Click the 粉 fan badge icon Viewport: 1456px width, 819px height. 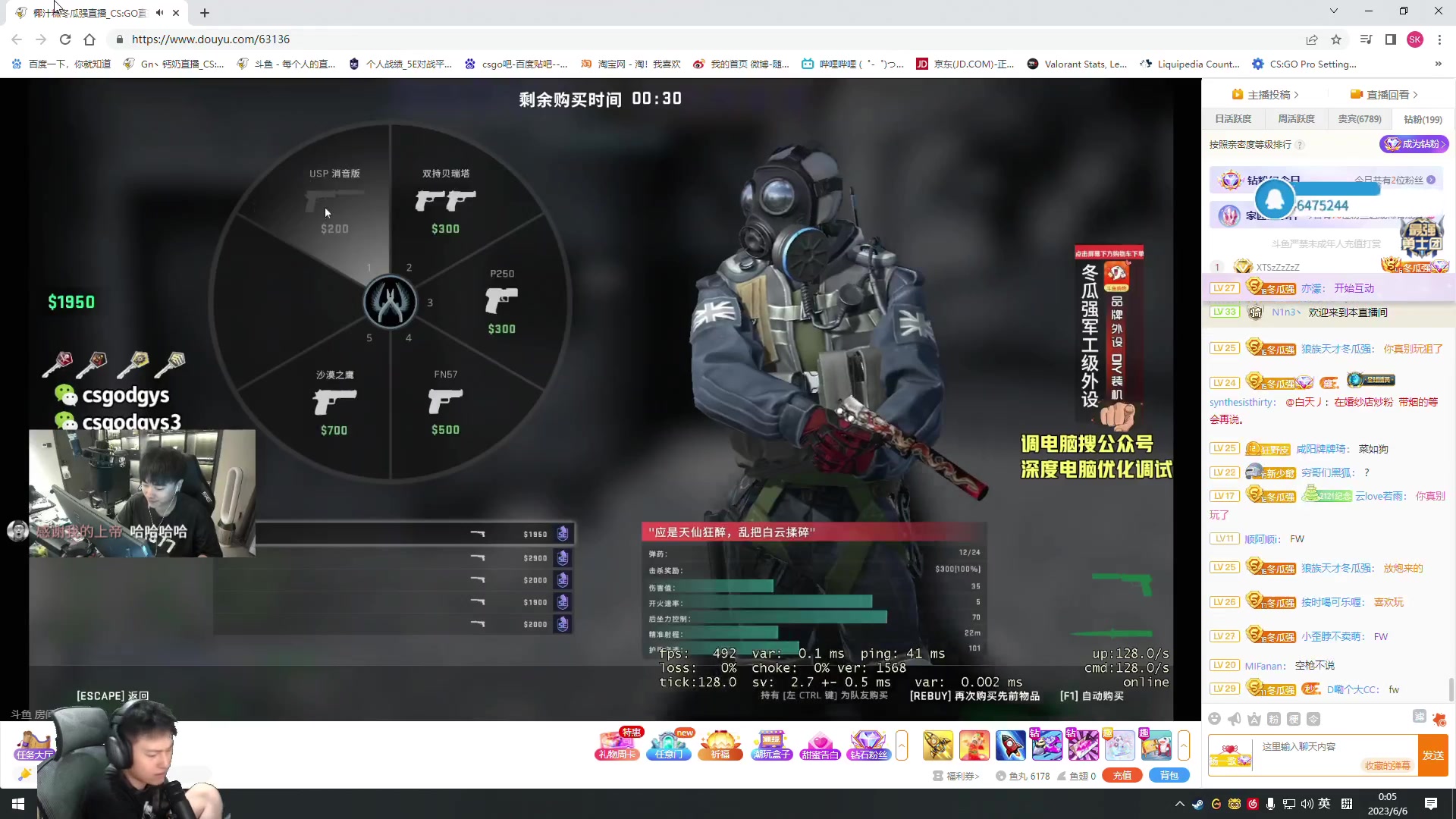click(x=1274, y=719)
